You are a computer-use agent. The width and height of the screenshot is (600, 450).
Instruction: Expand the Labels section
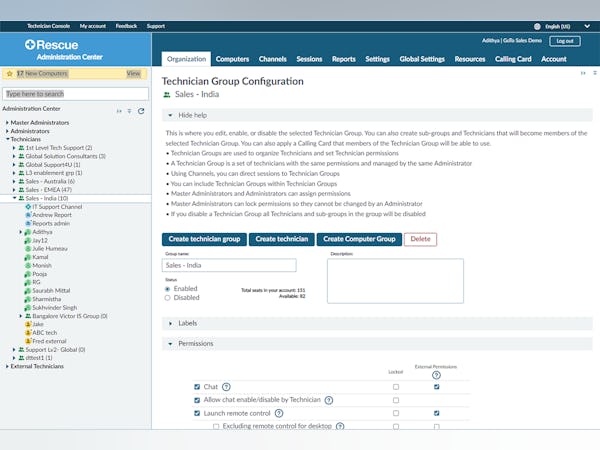coord(171,324)
